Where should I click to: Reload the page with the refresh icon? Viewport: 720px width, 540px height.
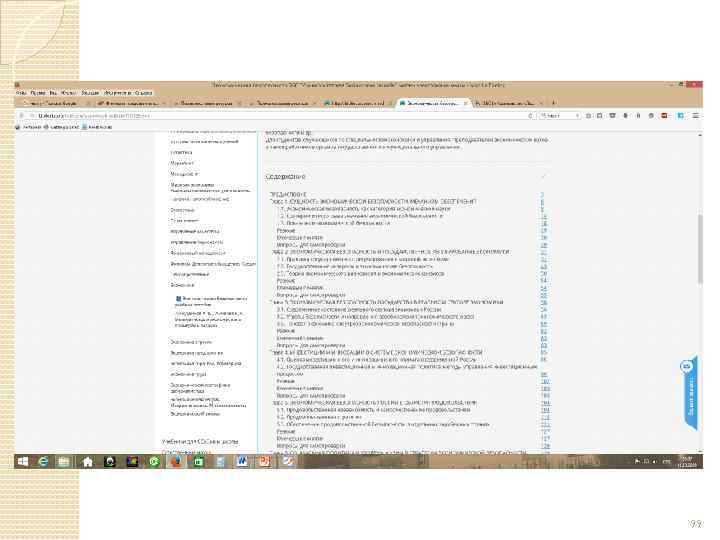530,116
